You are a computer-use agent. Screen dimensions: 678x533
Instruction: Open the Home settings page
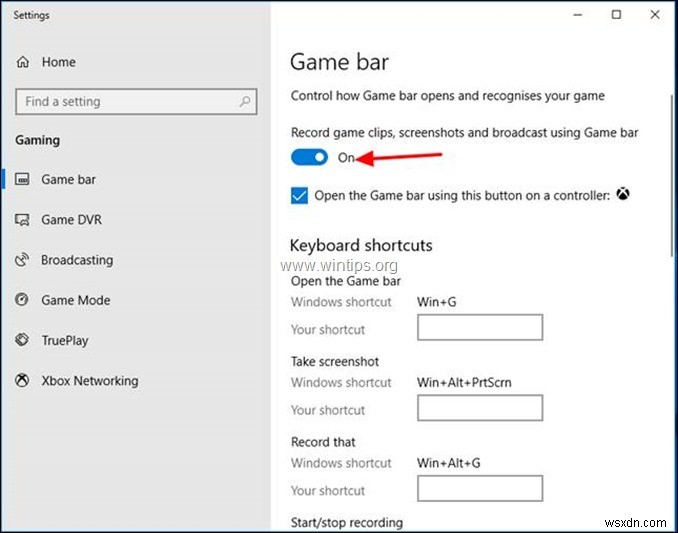(x=58, y=62)
